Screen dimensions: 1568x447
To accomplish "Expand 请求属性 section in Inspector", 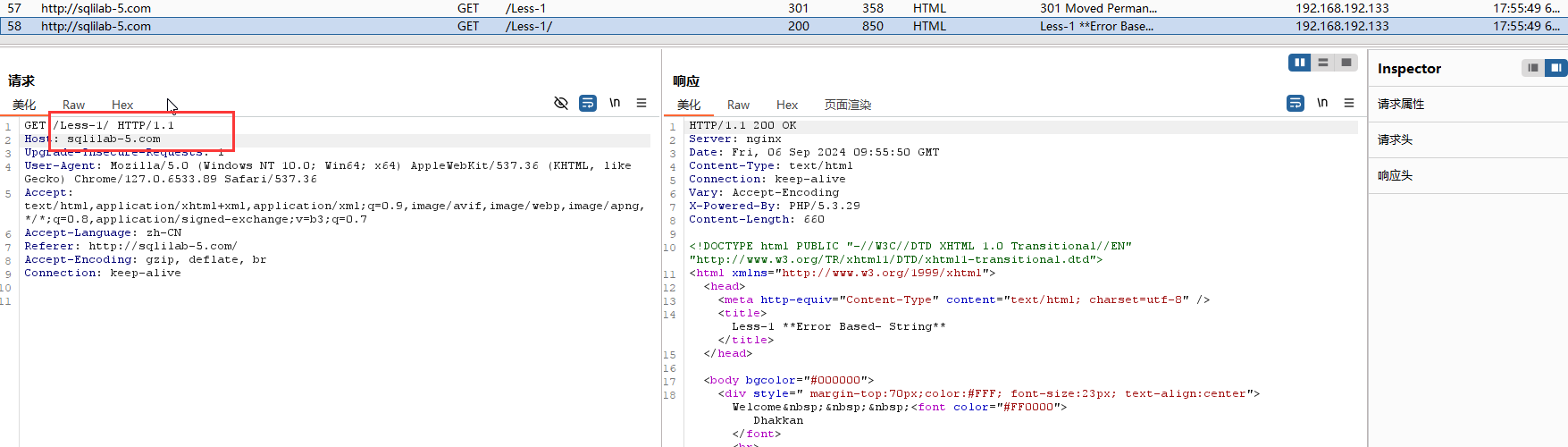I will pos(1401,104).
